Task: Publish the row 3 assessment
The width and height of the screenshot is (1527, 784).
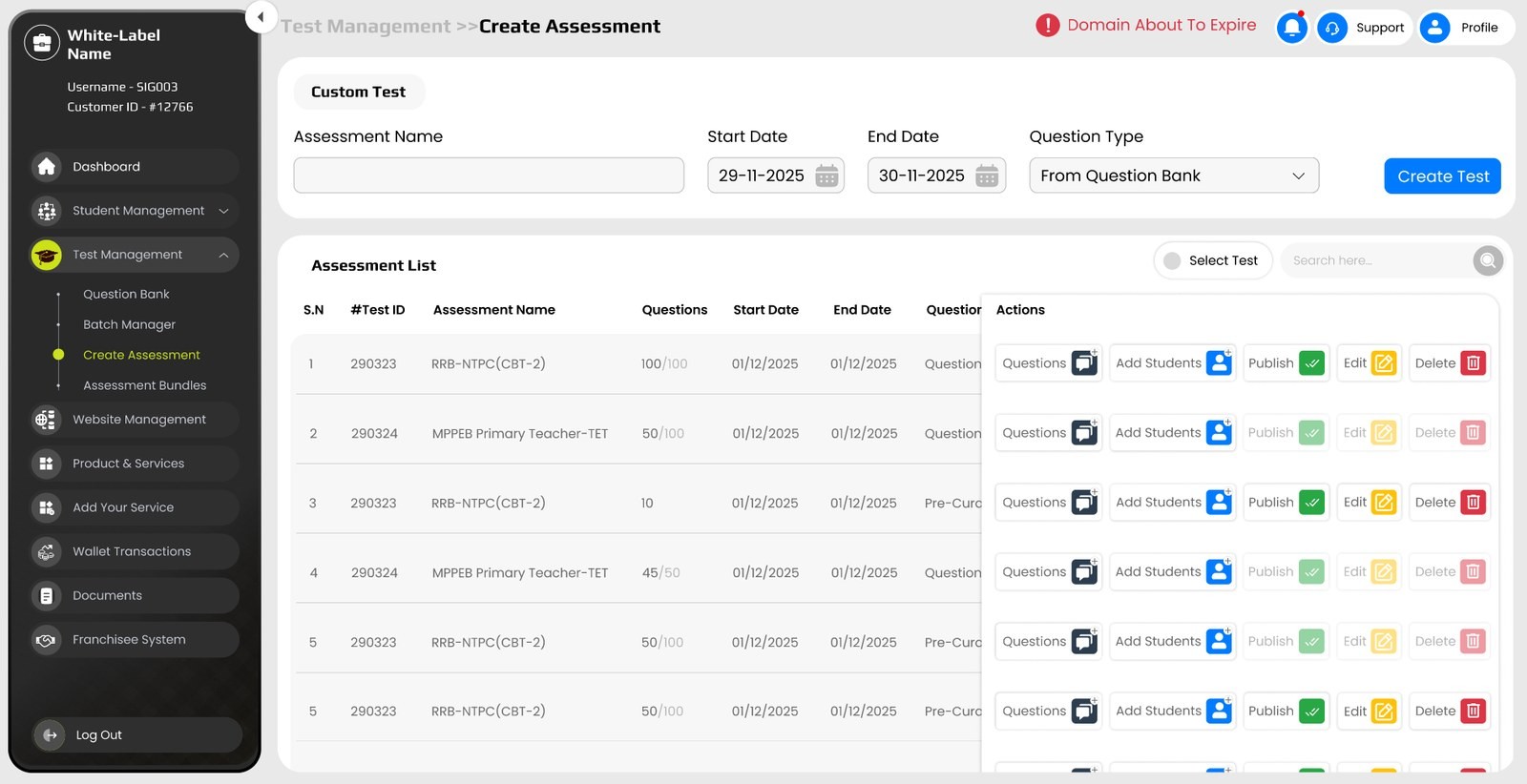Action: 1286,503
